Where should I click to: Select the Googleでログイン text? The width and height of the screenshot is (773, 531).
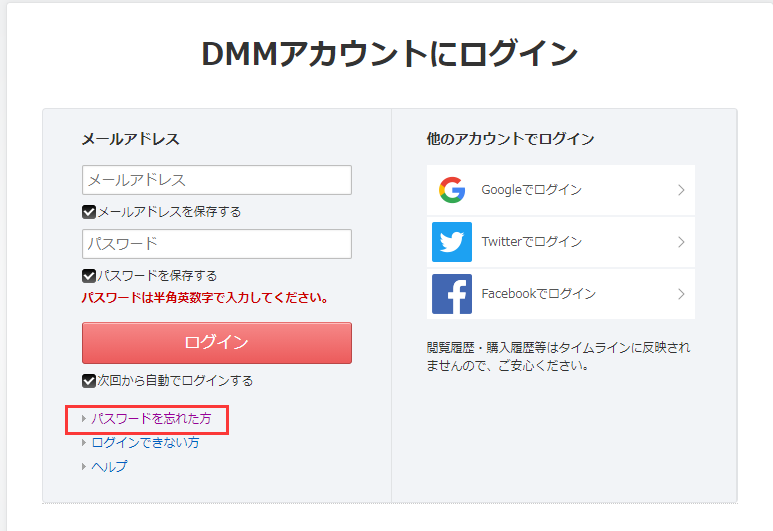[x=531, y=190]
